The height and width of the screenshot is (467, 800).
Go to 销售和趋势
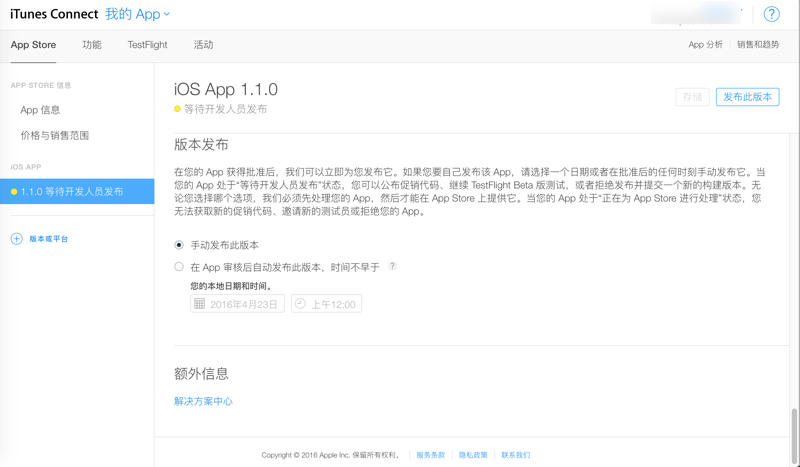click(758, 44)
